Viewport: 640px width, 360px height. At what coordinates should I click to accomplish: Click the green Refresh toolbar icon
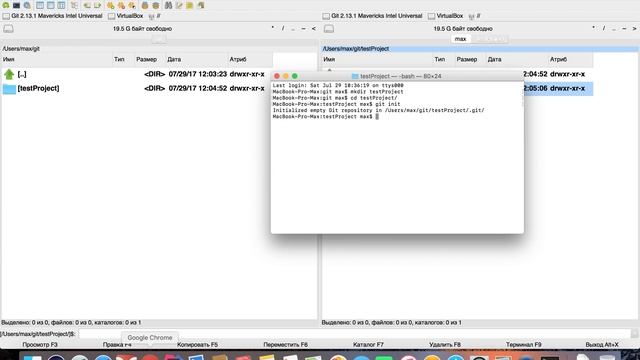6,5
